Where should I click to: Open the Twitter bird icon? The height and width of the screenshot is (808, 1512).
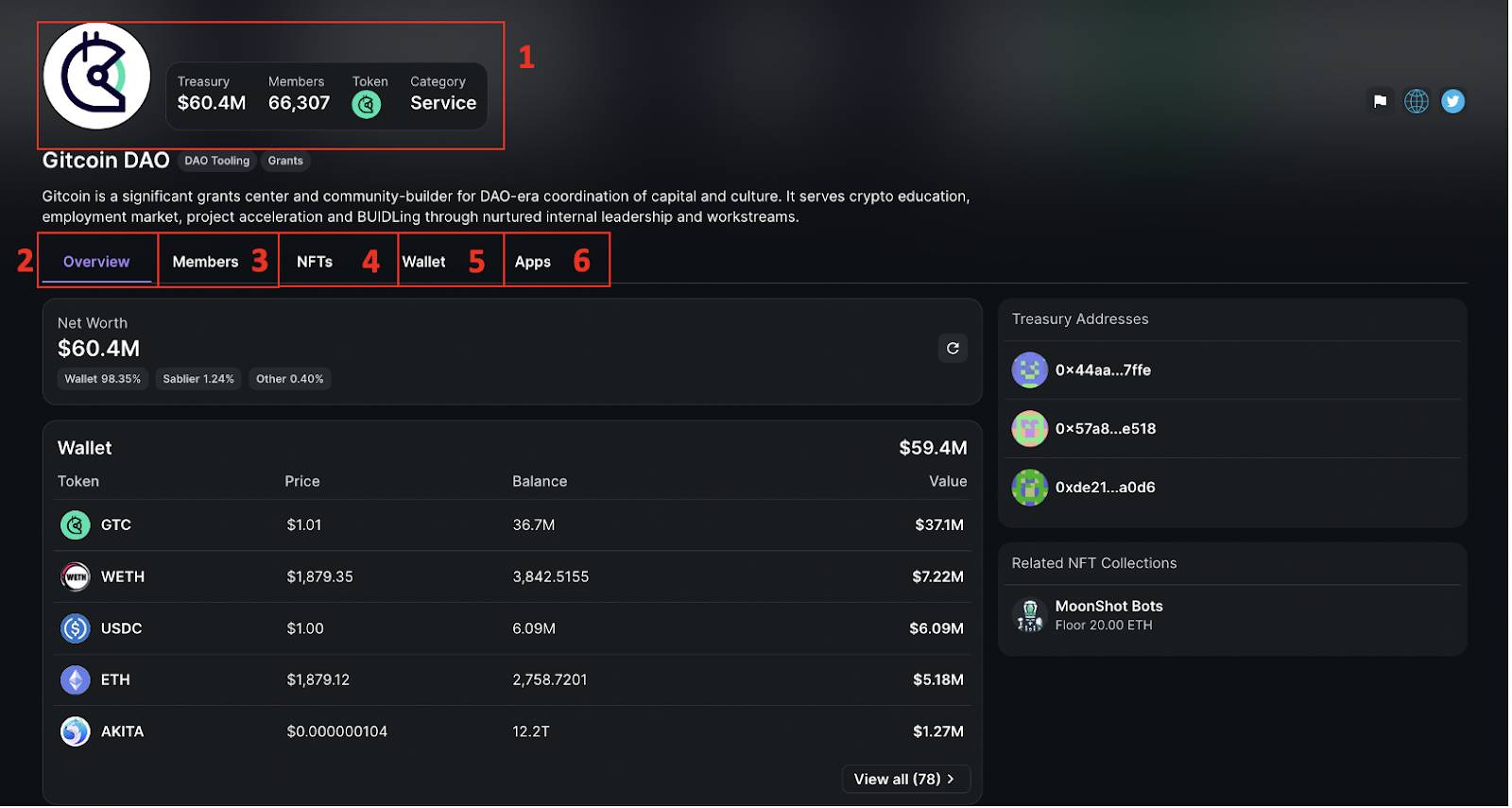[1453, 101]
